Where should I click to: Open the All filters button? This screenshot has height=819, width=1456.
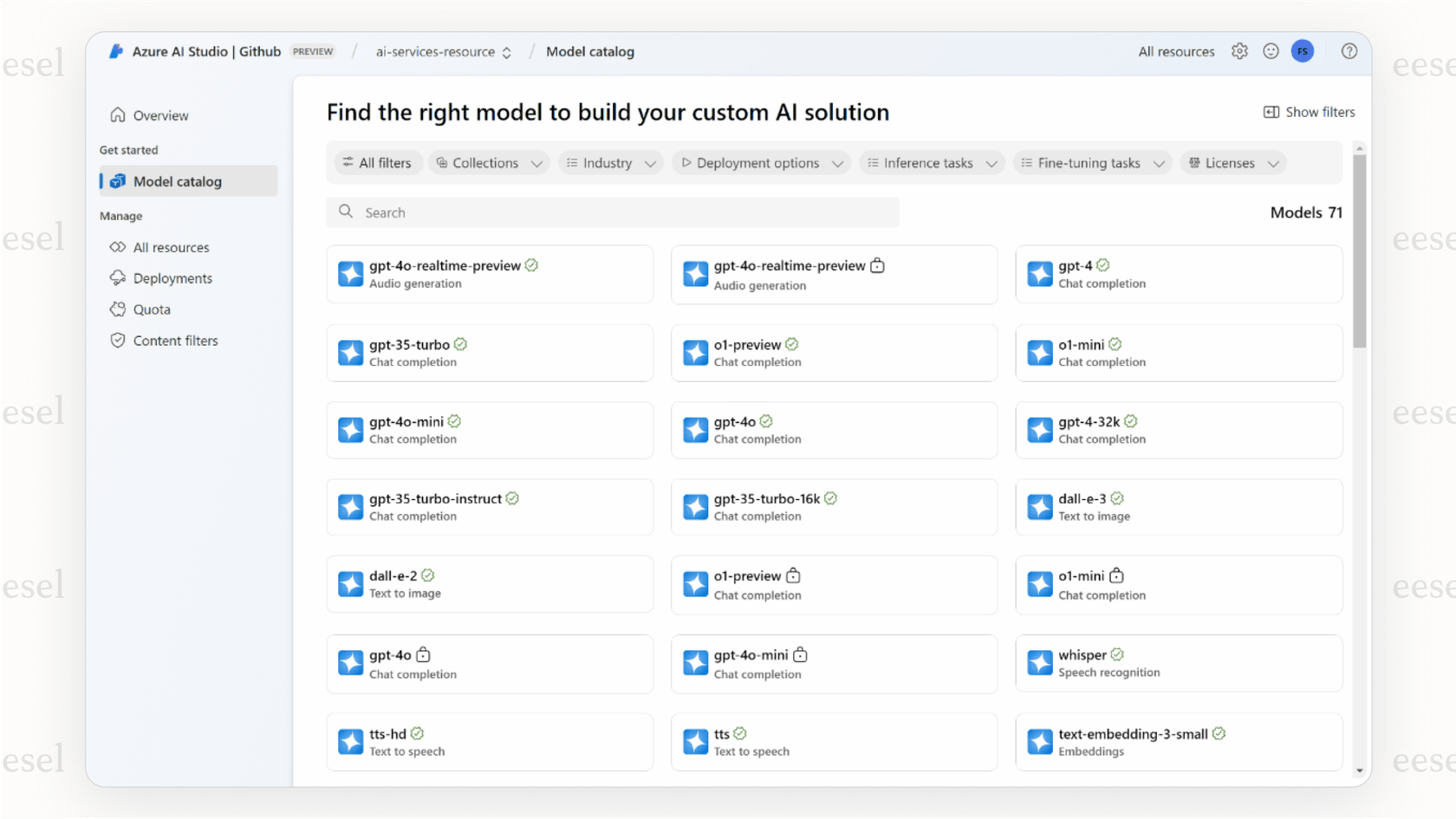(378, 162)
